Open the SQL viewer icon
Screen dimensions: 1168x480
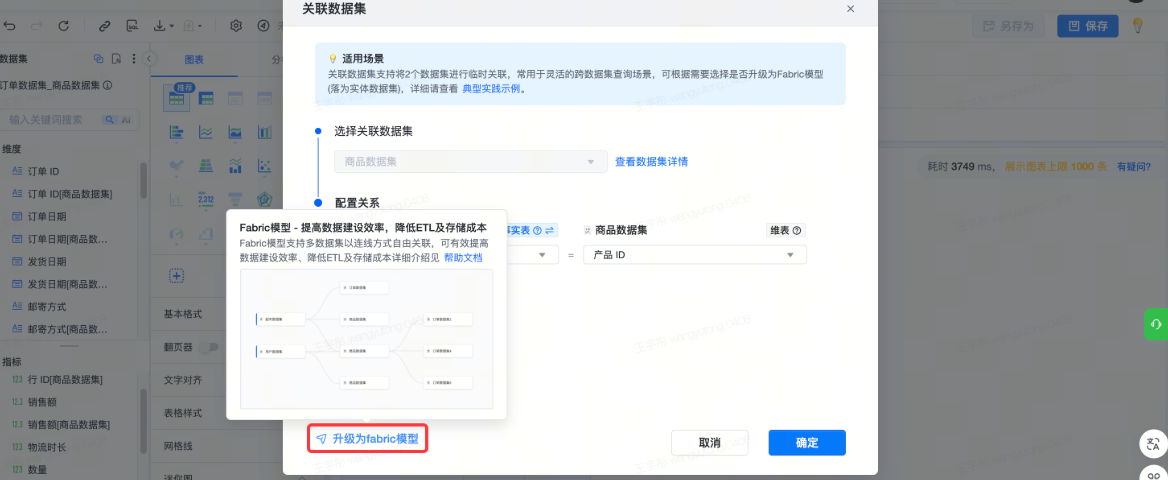pyautogui.click(x=132, y=25)
